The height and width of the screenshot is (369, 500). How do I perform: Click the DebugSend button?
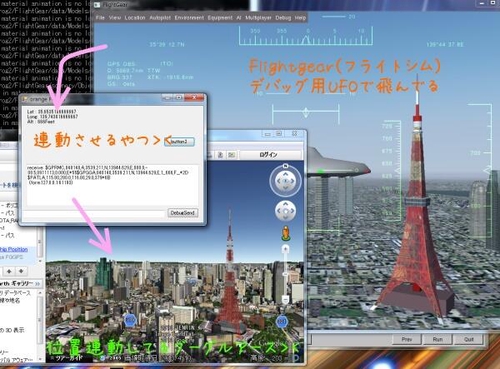click(x=182, y=213)
